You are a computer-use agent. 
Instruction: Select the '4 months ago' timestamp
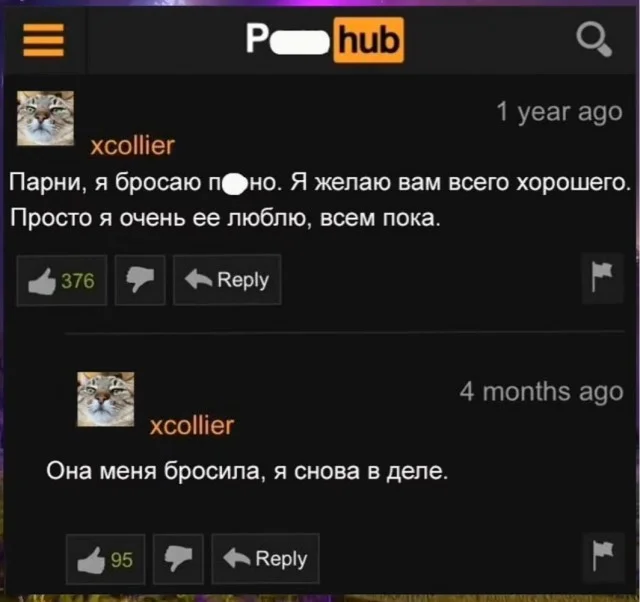[x=541, y=392]
